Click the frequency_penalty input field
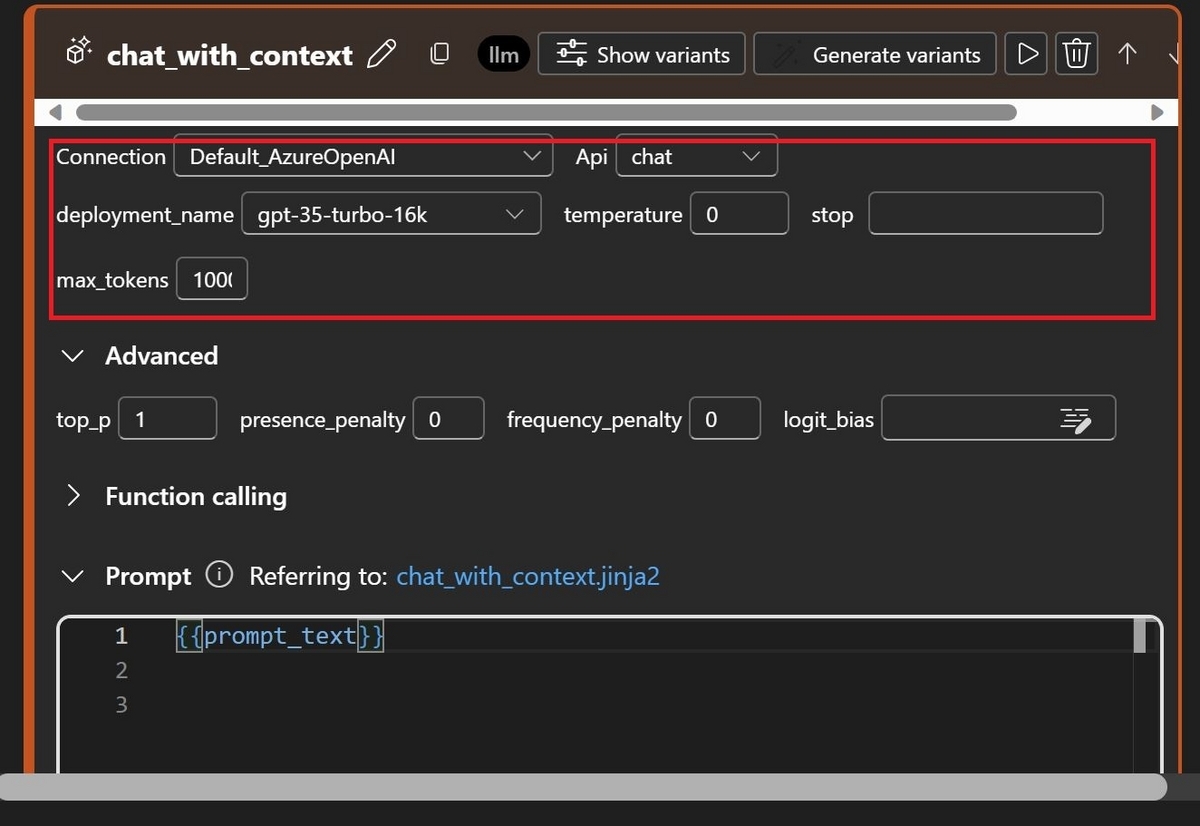This screenshot has width=1200, height=826. (x=724, y=419)
